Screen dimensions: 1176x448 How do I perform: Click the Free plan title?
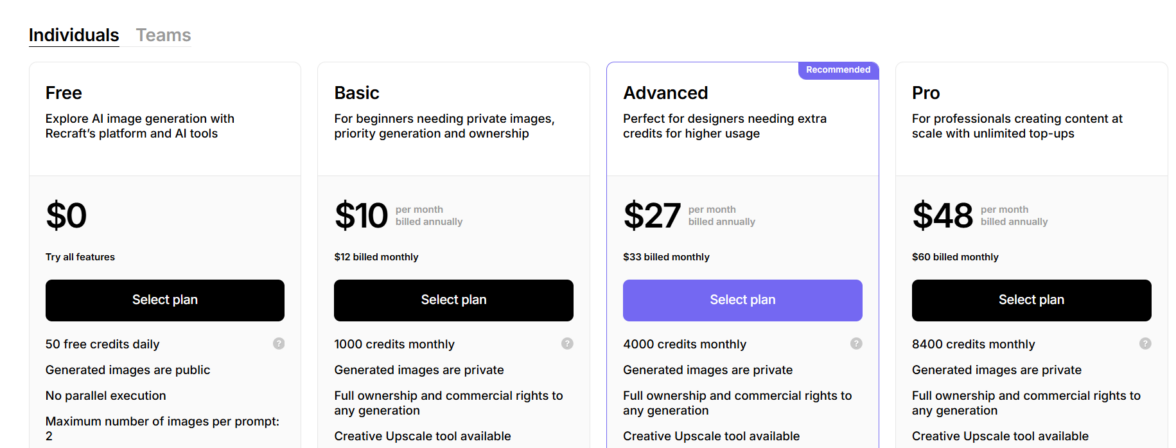pyautogui.click(x=63, y=93)
